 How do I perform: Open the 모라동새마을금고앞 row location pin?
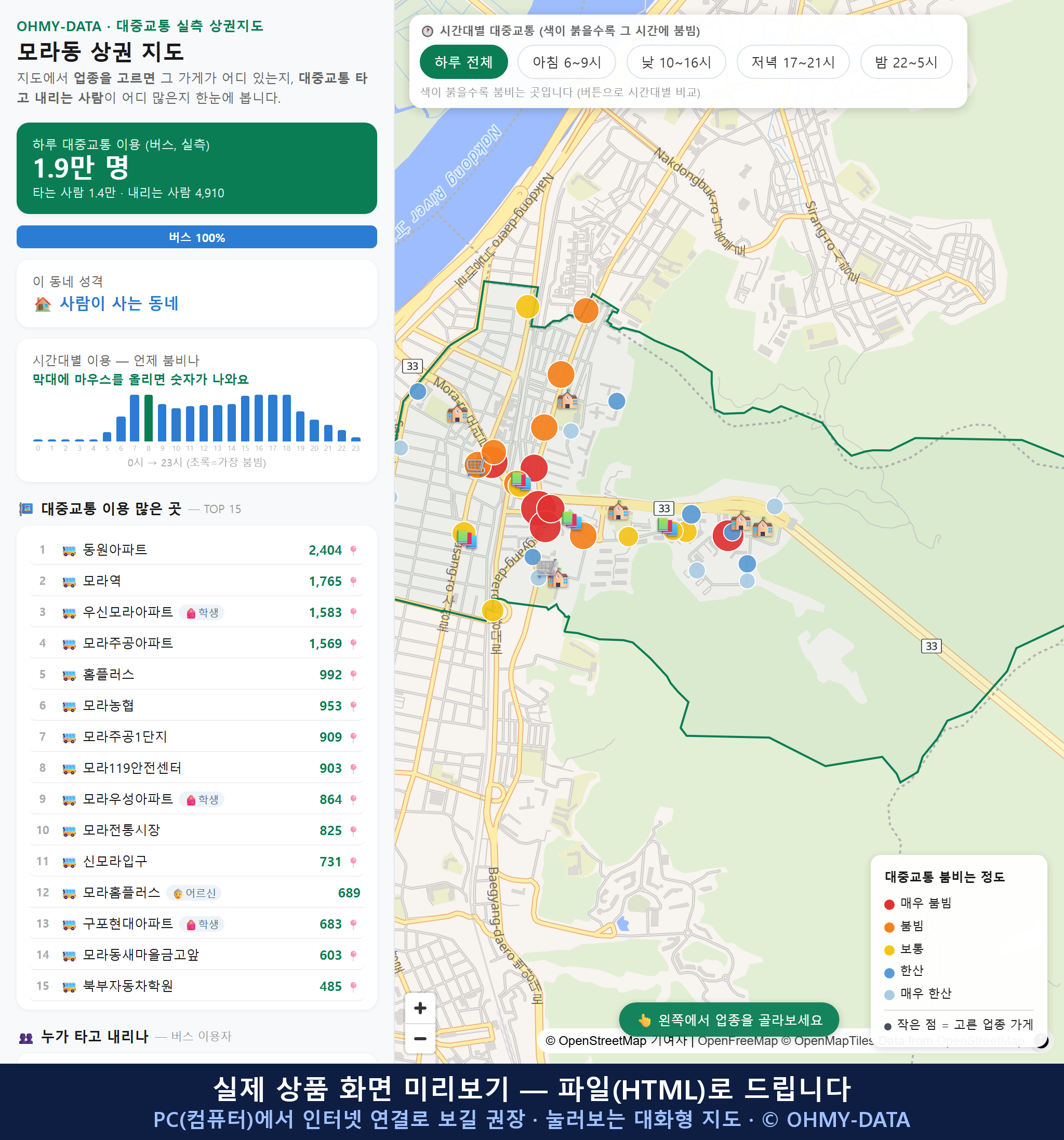click(x=353, y=955)
